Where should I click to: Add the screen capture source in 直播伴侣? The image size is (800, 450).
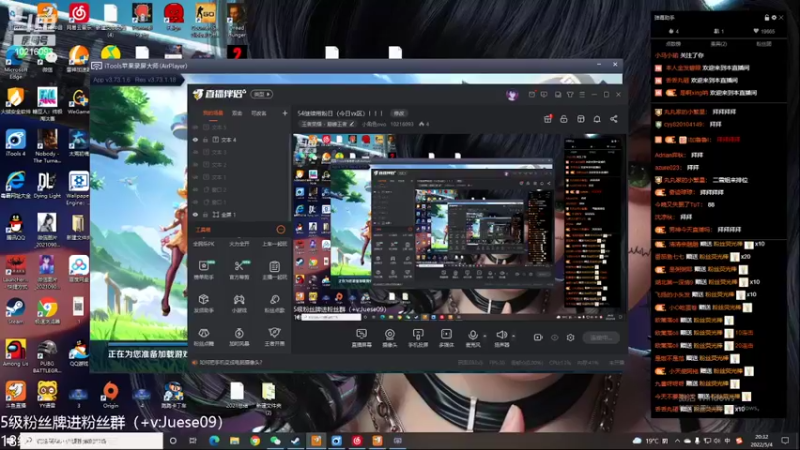(x=361, y=337)
